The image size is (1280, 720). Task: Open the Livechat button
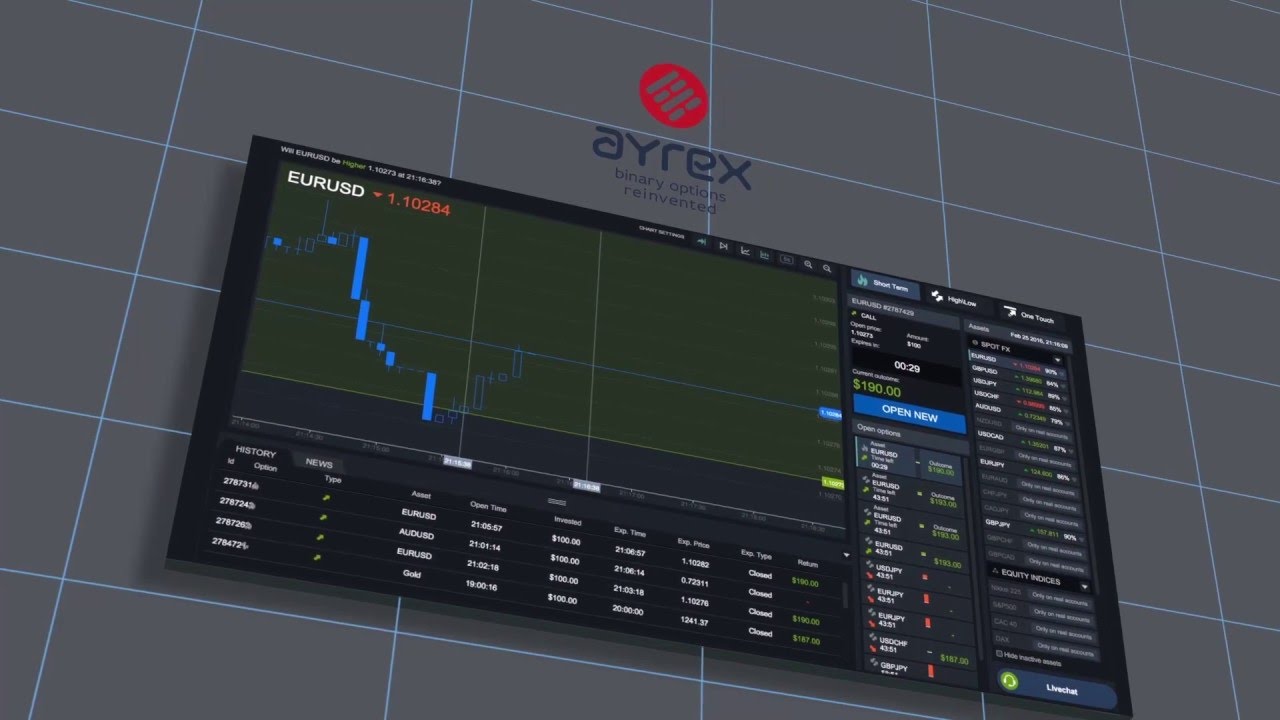[x=1055, y=690]
